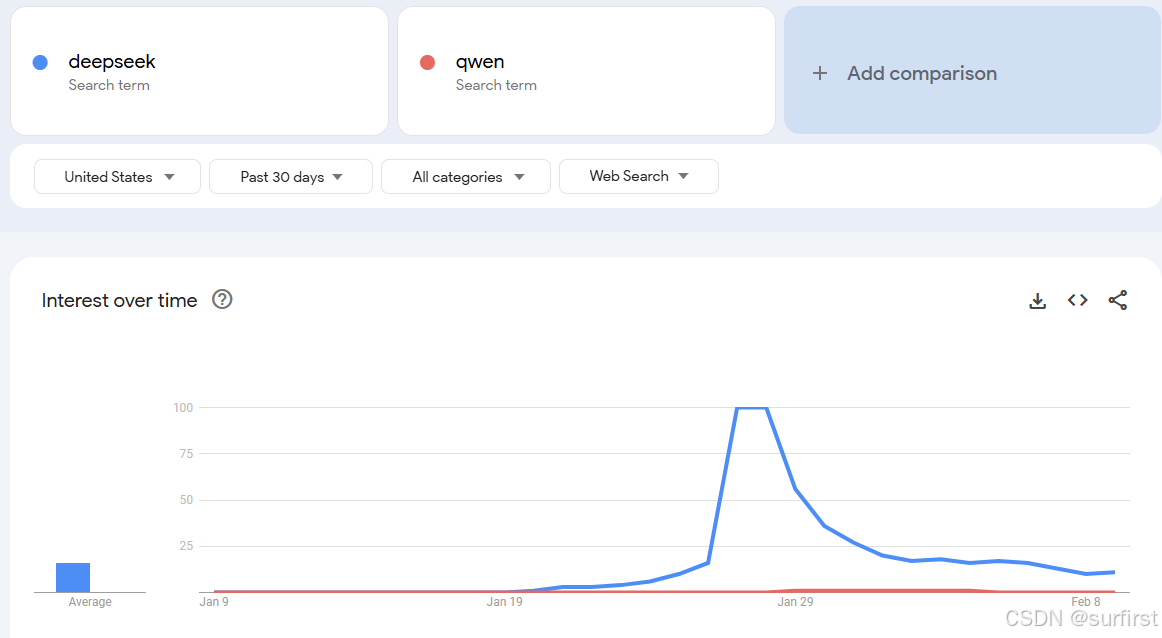Screen dimensions: 1162x638
Task: Click the Interest over time heading
Action: (119, 300)
